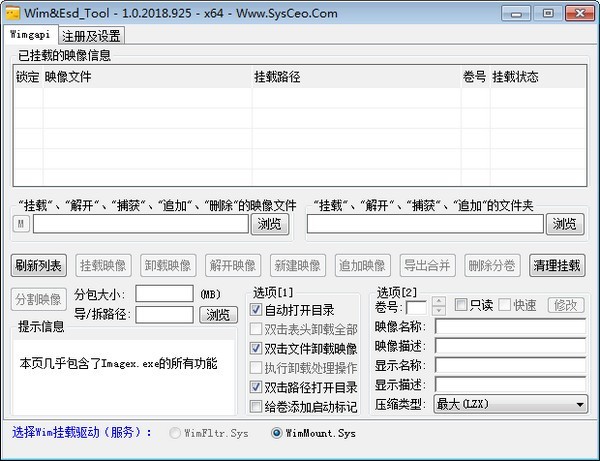
Task: Focus the 分包大小 input field
Action: click(x=164, y=293)
